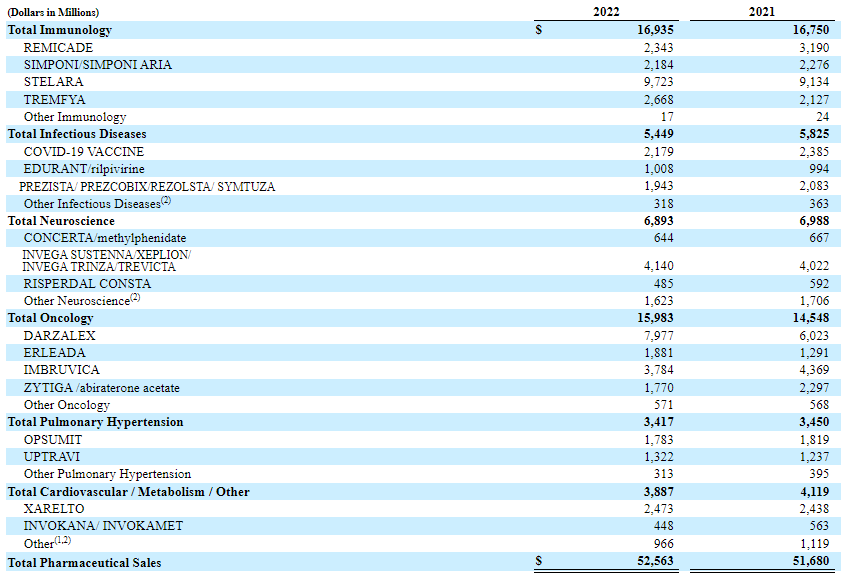Screen dimensions: 841x578
Task: Click EDURANT/rilpivirine row label
Action: [x=84, y=169]
